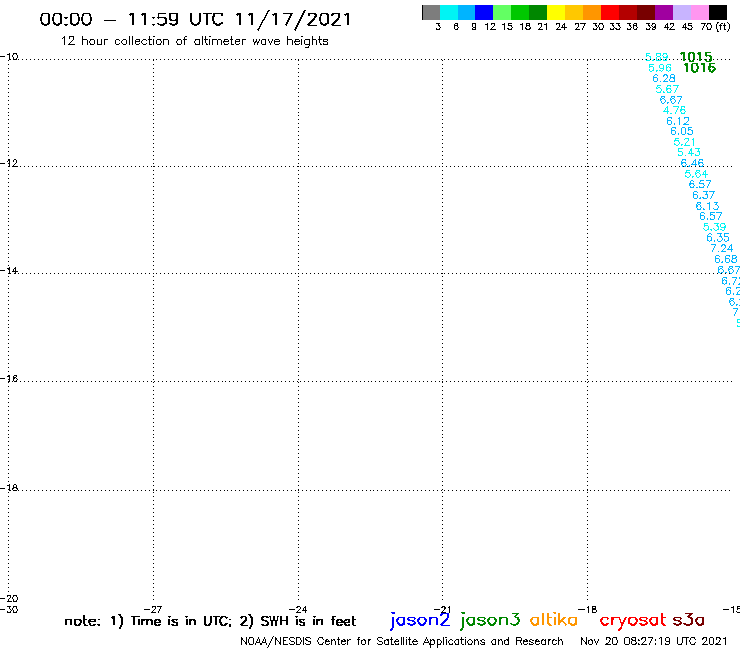Image resolution: width=740 pixels, height=650 pixels.
Task: Click the 6.35 wave height reading
Action: [x=718, y=237]
